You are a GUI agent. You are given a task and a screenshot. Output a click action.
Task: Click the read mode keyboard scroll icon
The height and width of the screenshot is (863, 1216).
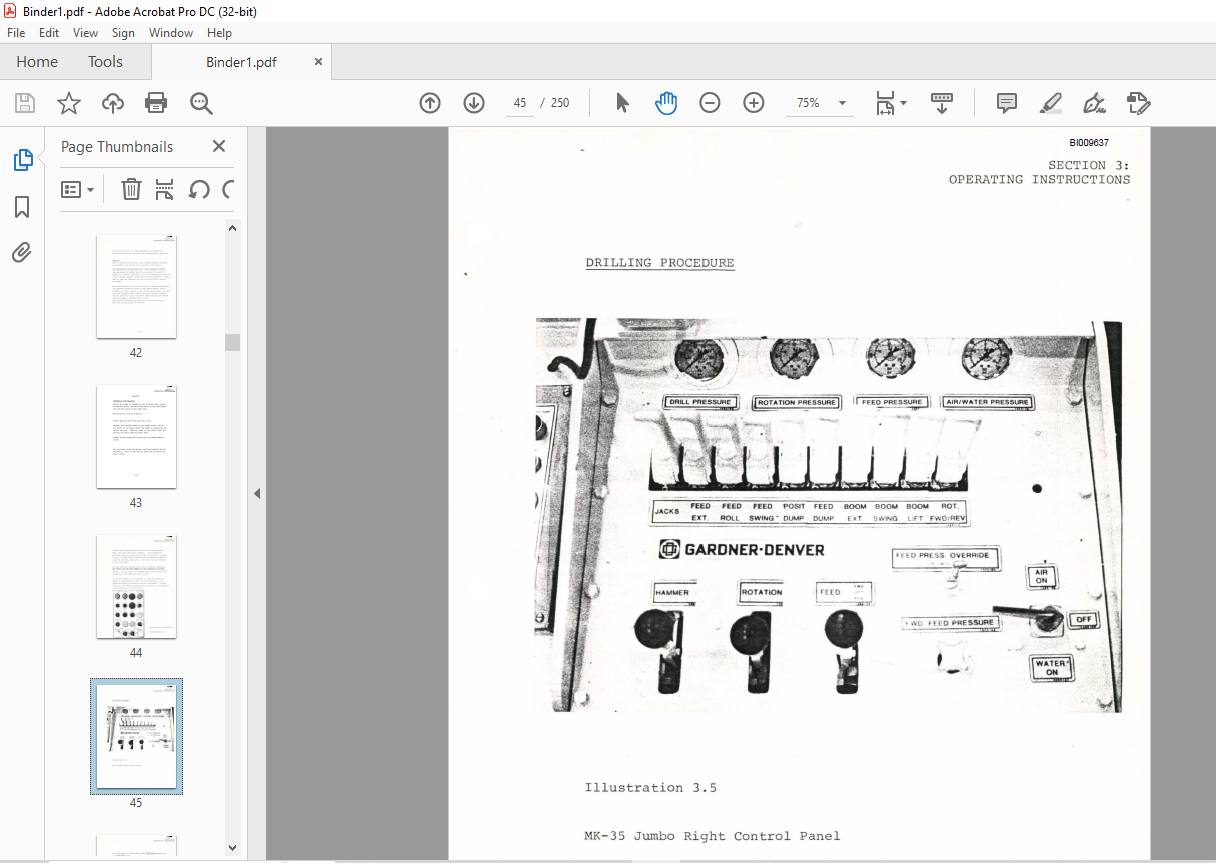tap(942, 103)
